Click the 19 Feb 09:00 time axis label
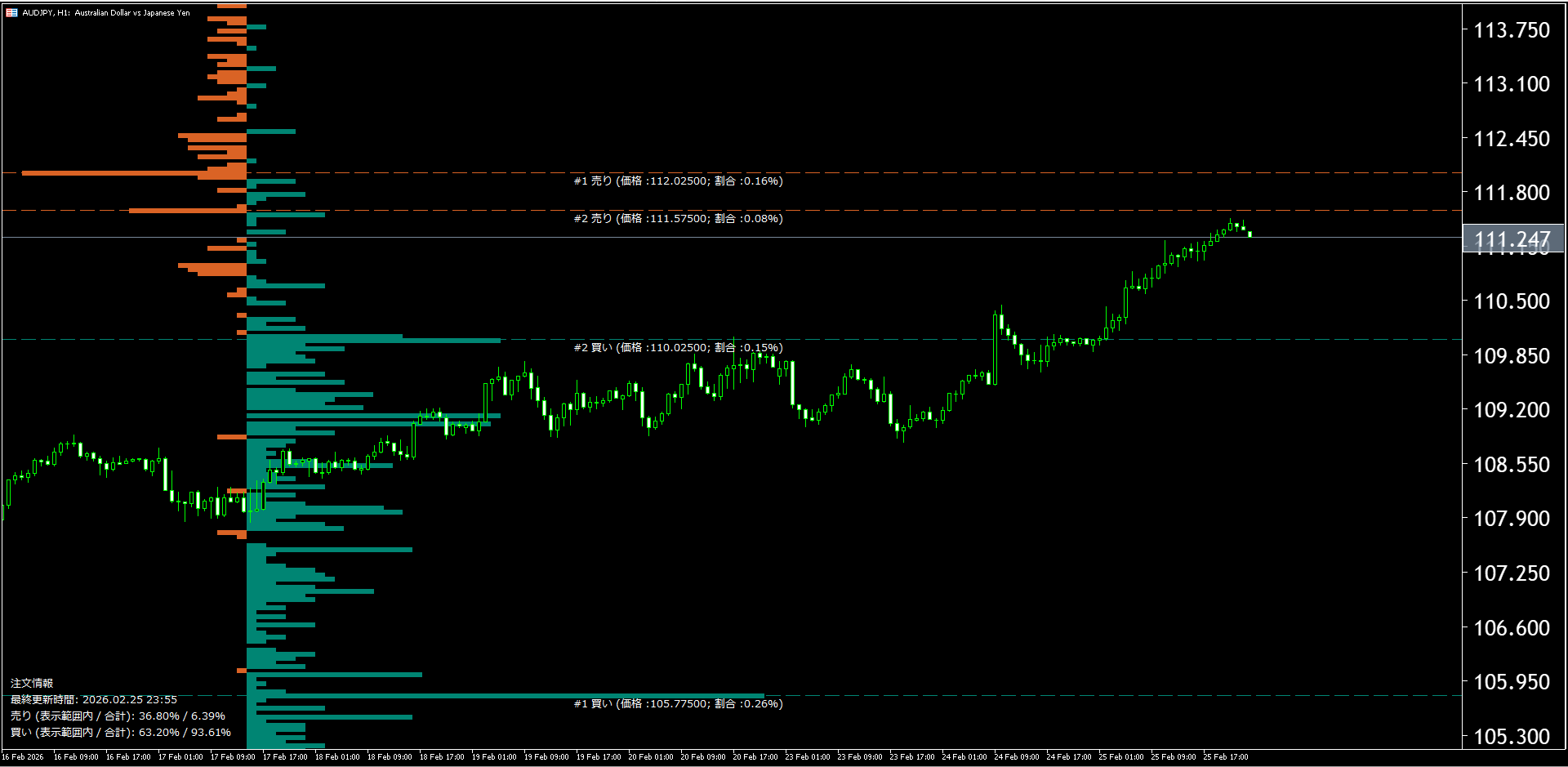 [546, 757]
